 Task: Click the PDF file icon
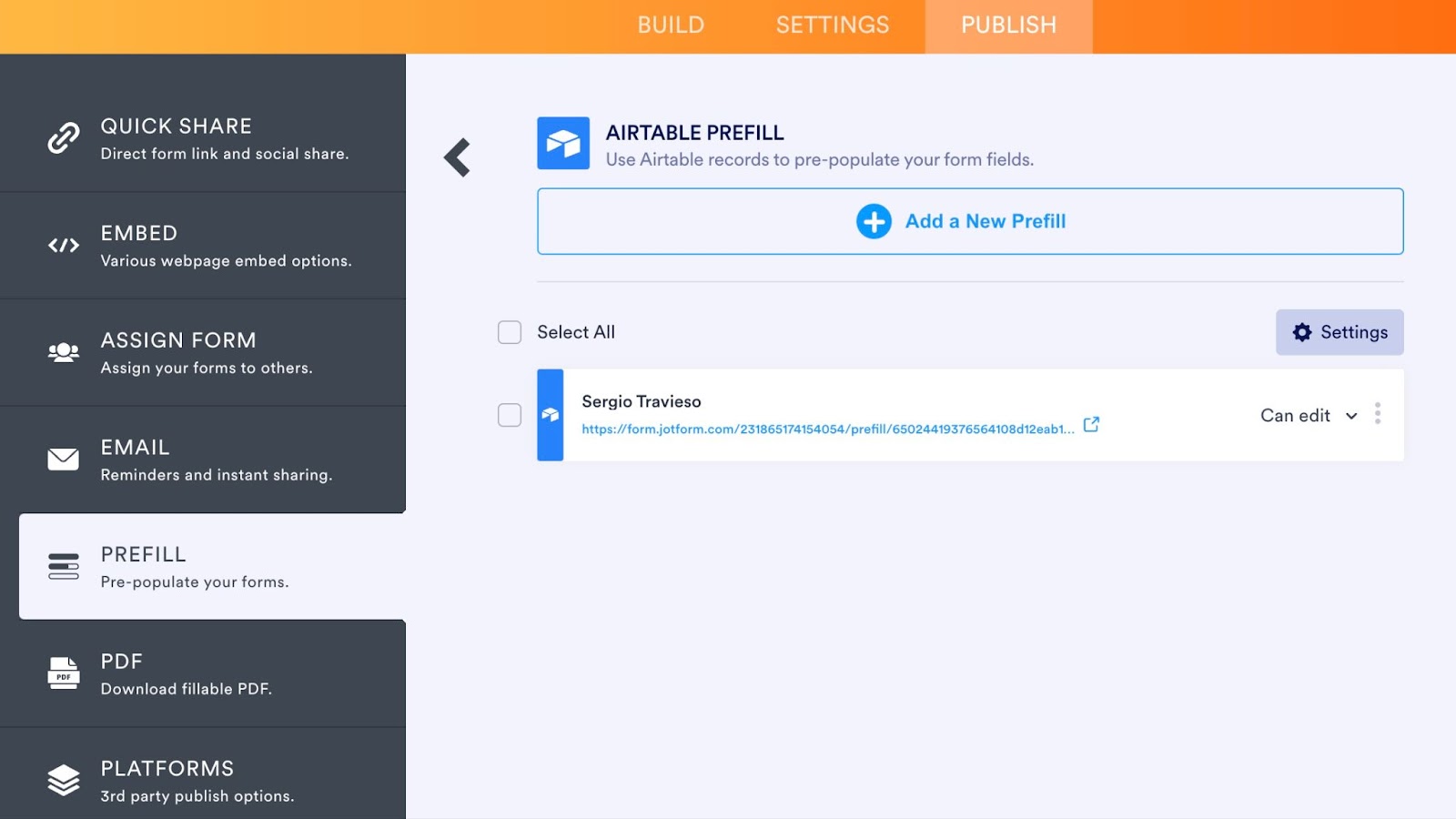coord(64,673)
